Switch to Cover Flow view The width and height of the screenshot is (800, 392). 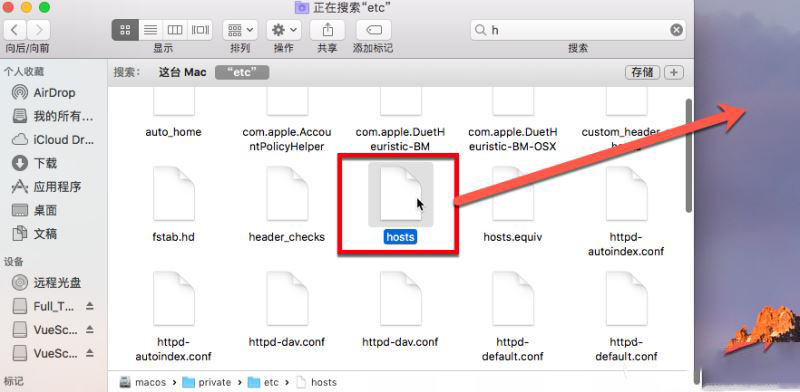199,30
